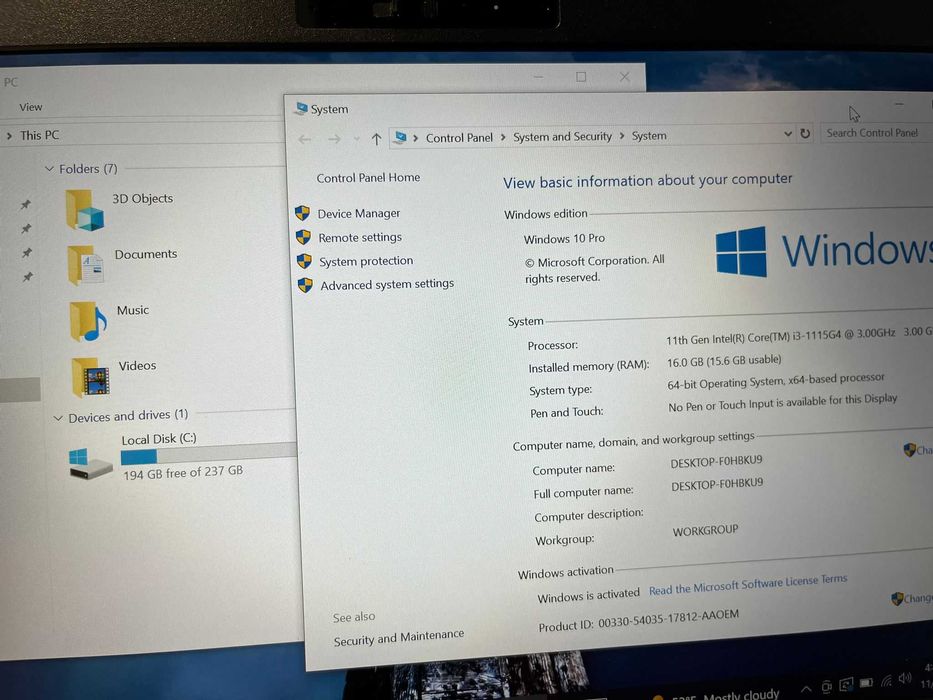Click the Wi-Fi network icon in tray

click(887, 680)
